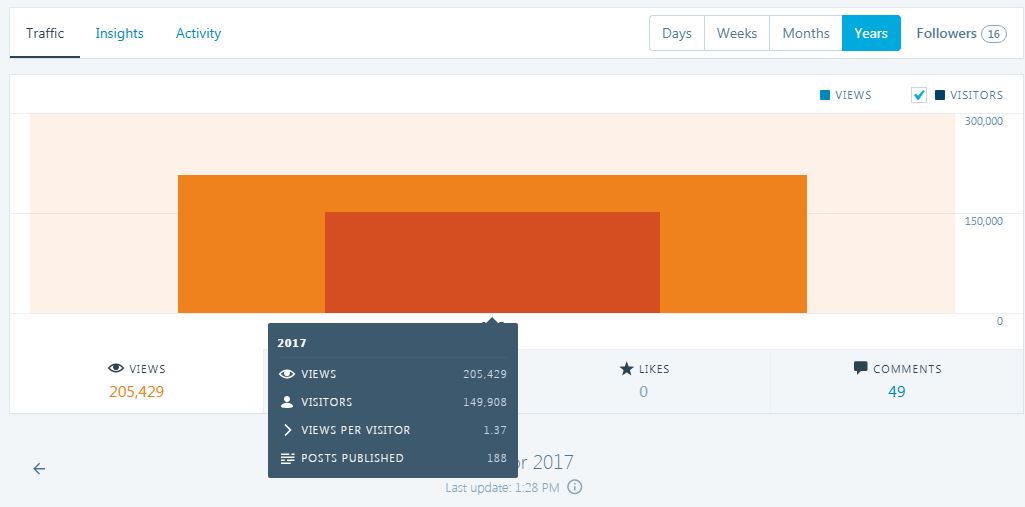Click the Last update: 1:28 PM text

pyautogui.click(x=502, y=487)
